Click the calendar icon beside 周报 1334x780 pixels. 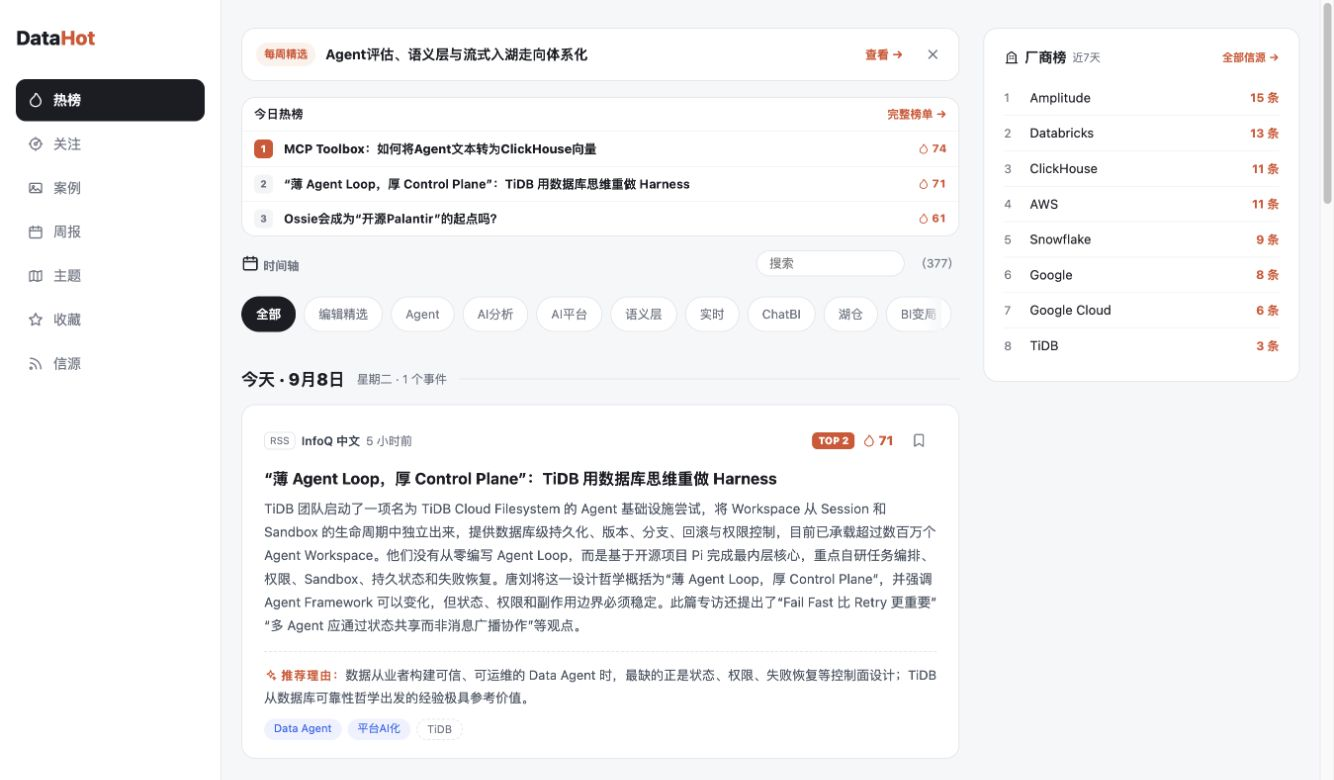[36, 232]
